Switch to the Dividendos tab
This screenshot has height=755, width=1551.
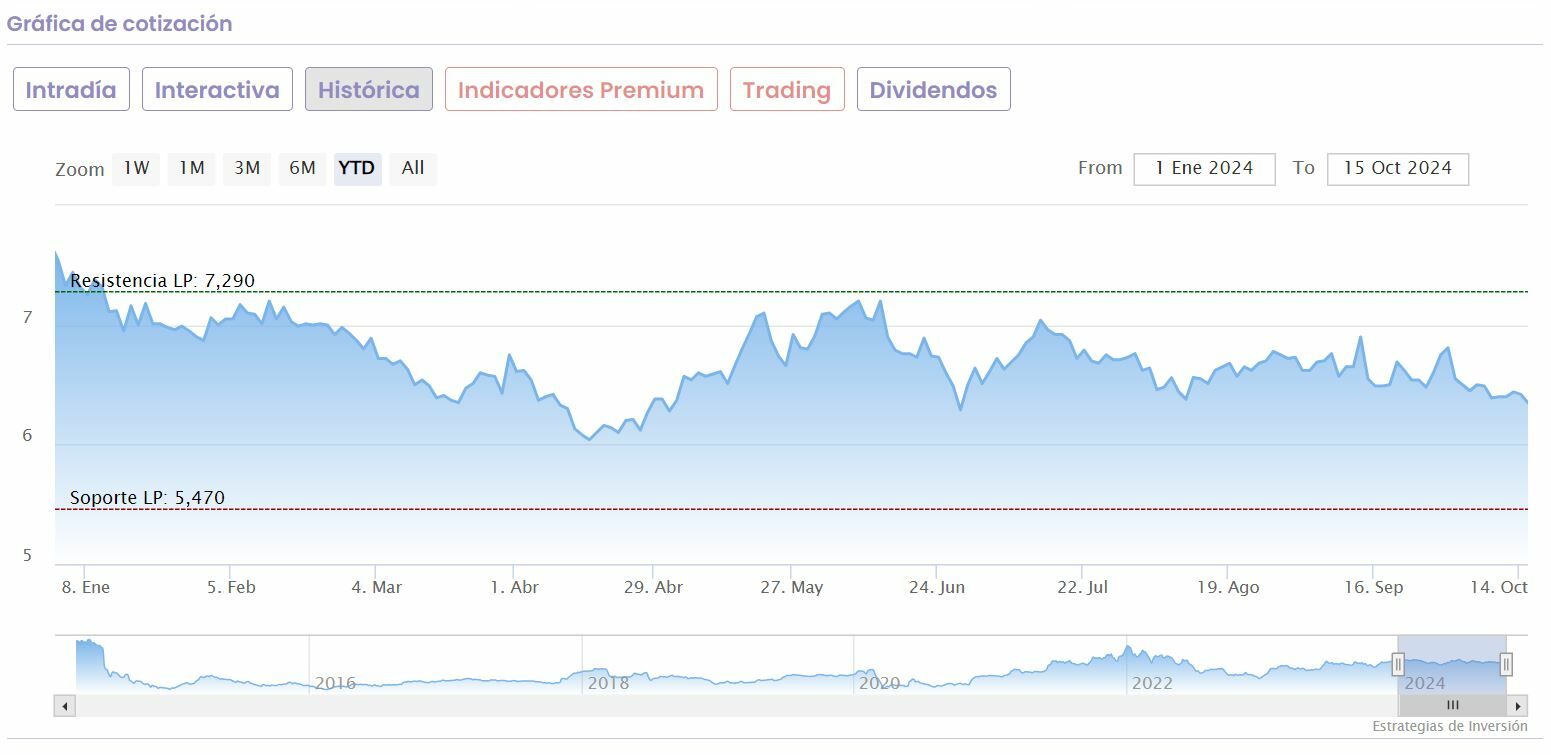tap(933, 89)
